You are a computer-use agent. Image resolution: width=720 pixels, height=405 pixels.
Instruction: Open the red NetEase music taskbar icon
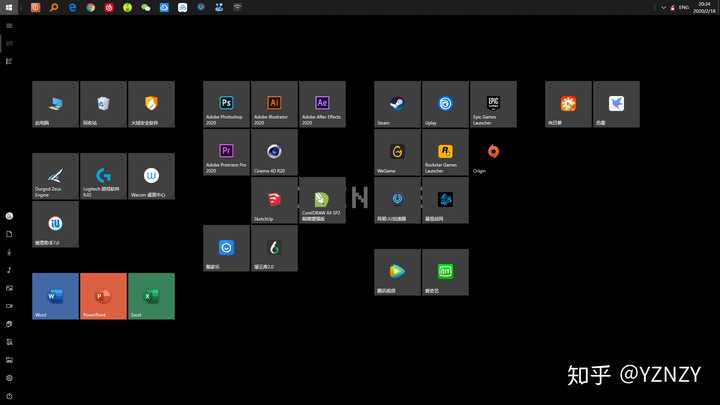[109, 7]
